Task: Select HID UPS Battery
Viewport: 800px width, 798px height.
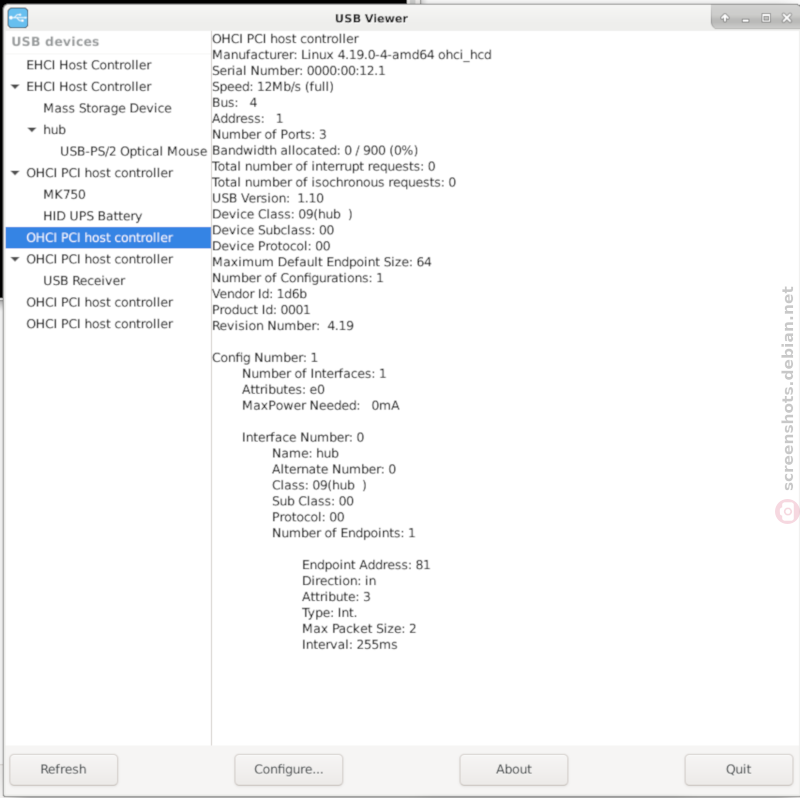Action: 92,216
